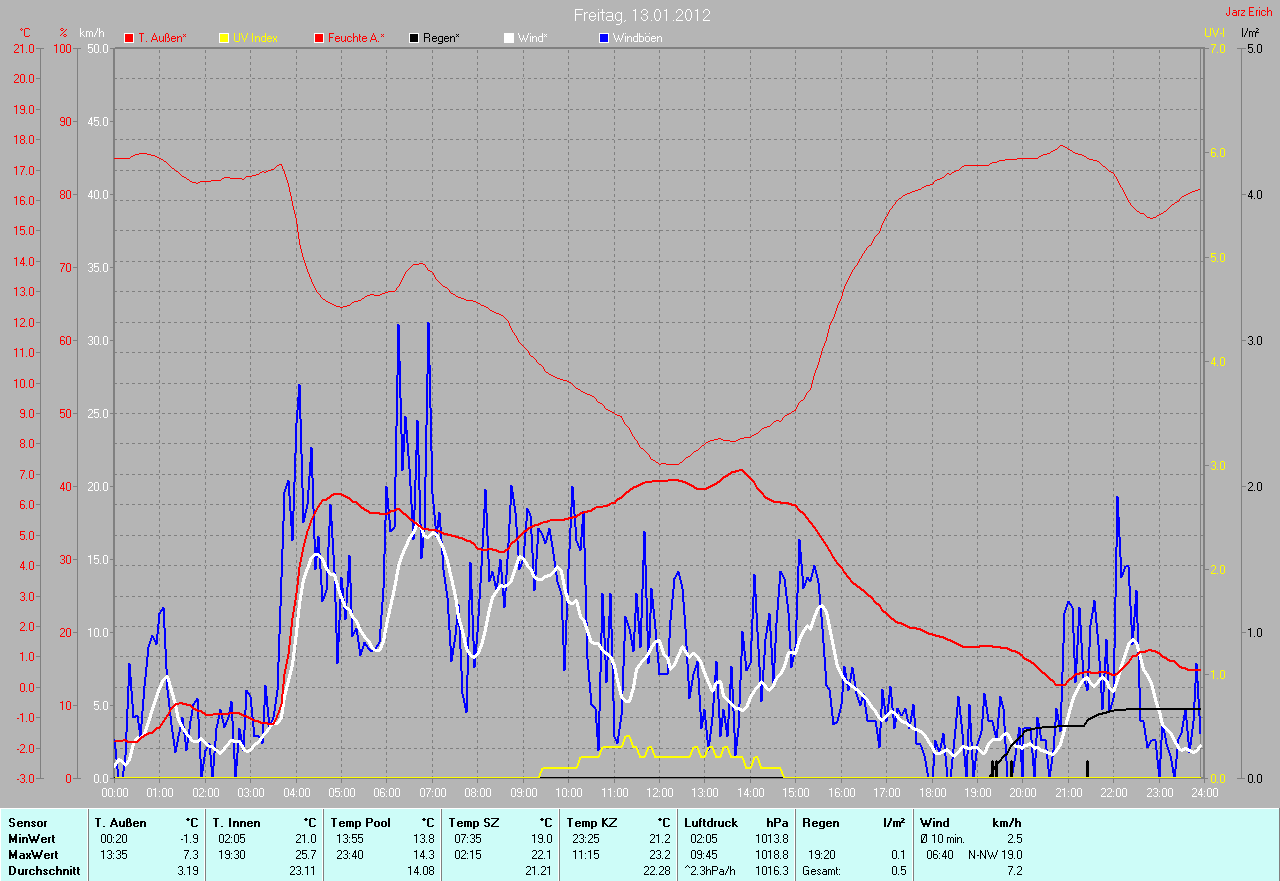Click the MaxWert row label
This screenshot has height=881, width=1280.
(30, 855)
